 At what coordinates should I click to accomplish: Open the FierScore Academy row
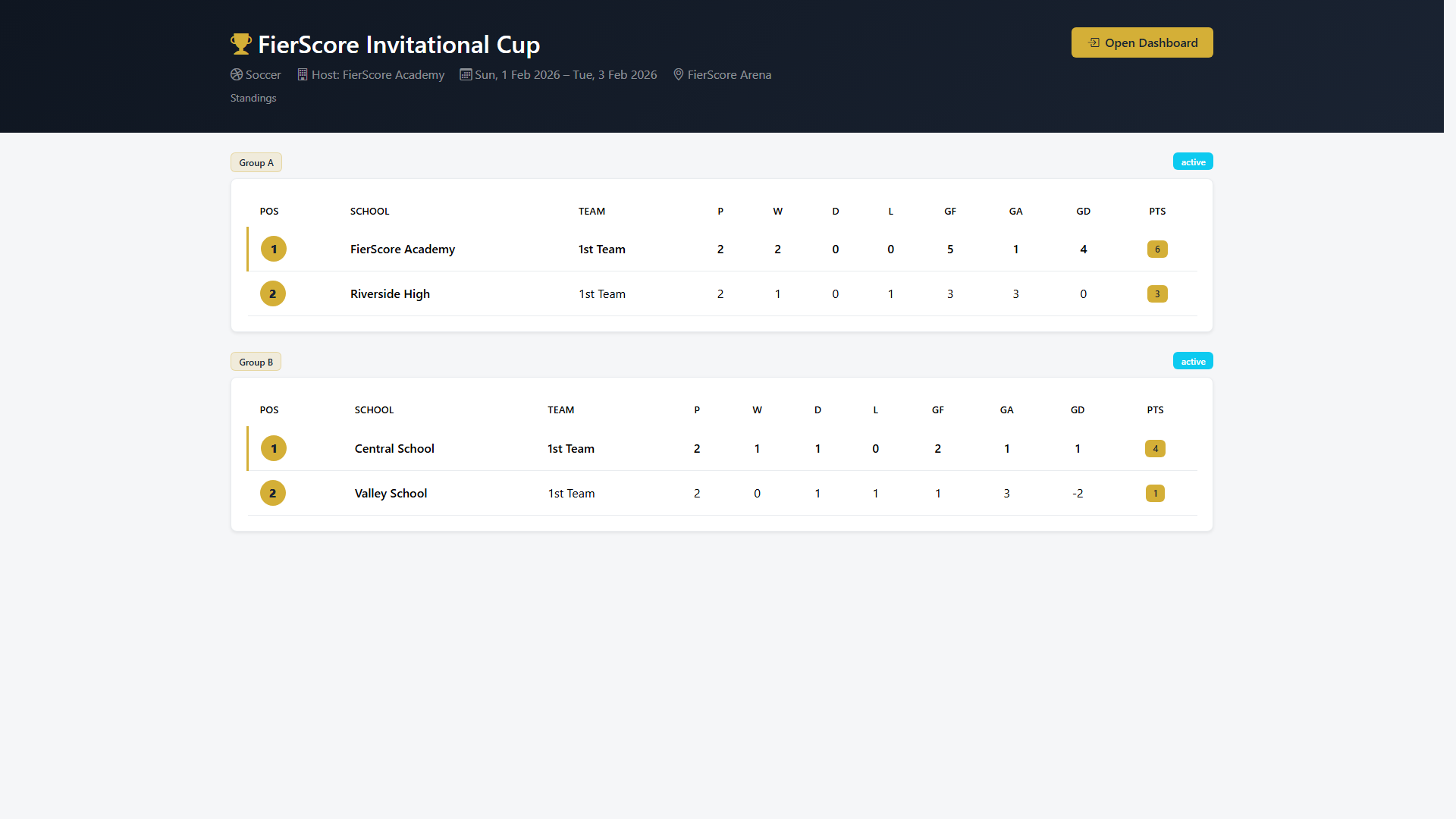tap(722, 249)
